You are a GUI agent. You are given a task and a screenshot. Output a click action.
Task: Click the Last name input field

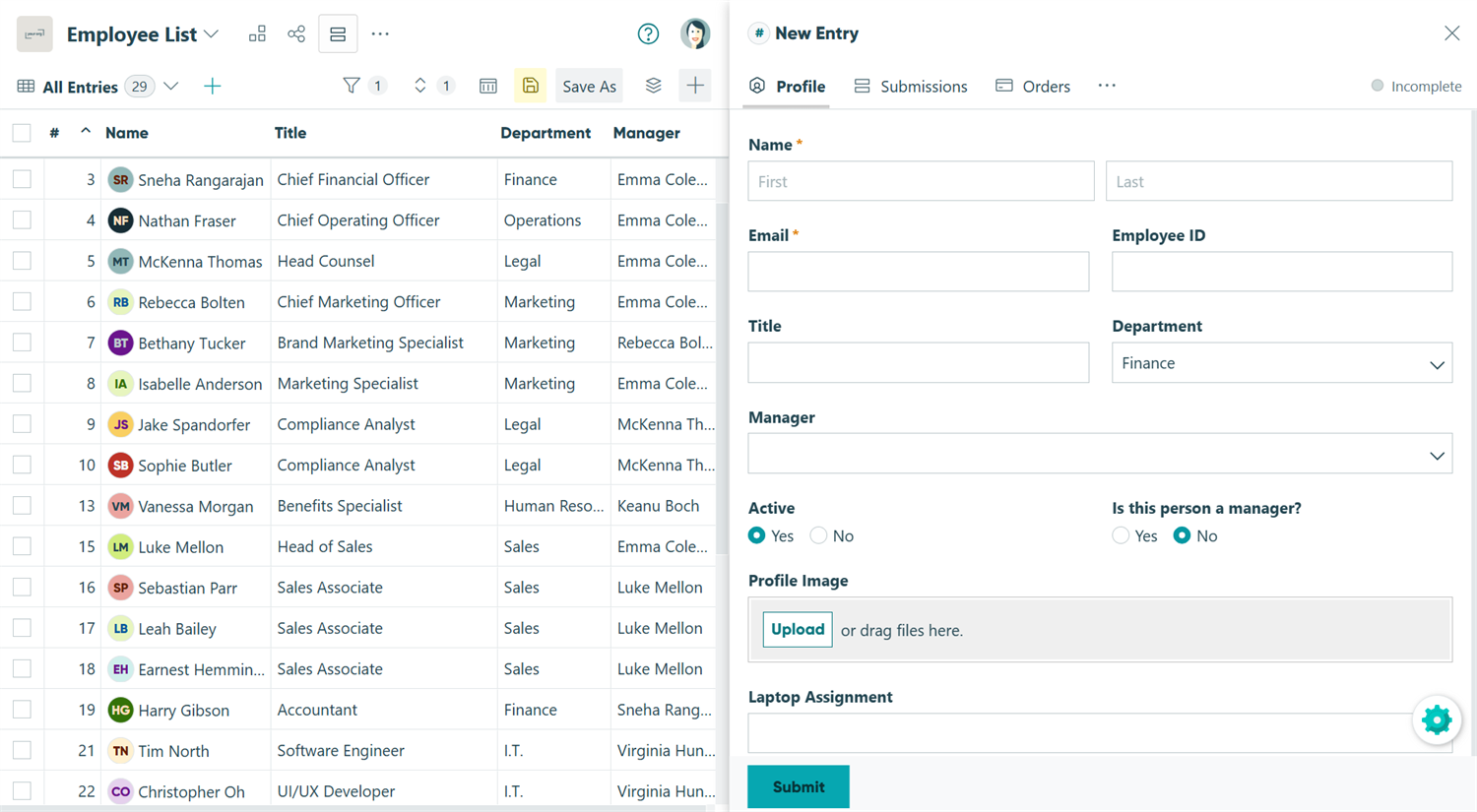[x=1279, y=181]
